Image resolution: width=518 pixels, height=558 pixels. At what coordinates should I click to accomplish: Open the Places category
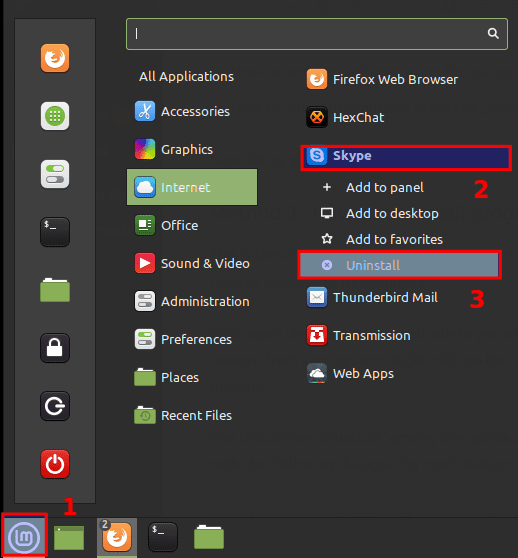coord(192,378)
